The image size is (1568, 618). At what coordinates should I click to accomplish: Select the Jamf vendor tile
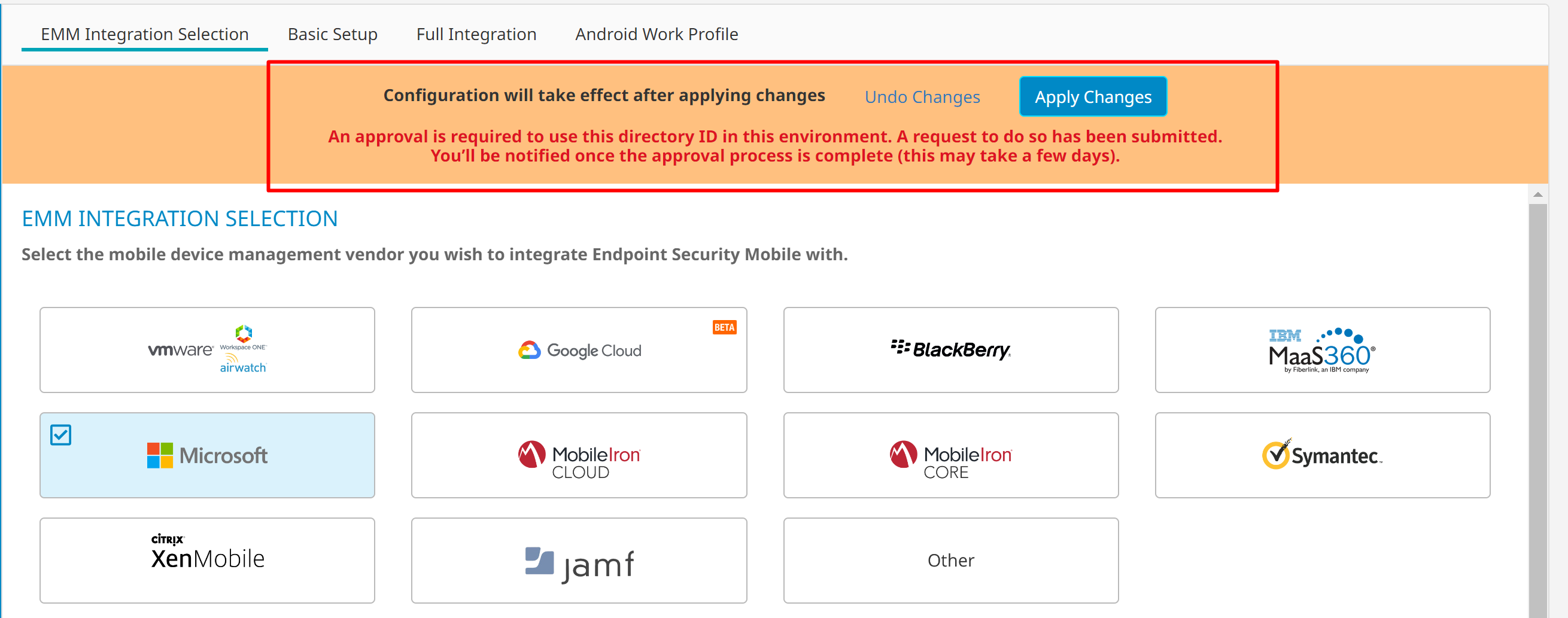click(x=579, y=560)
